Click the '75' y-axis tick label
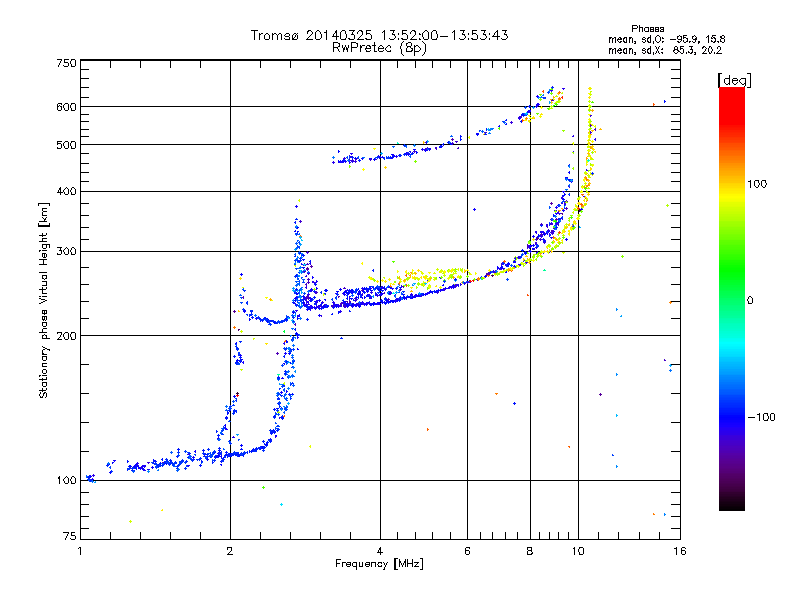800x600 pixels. (x=70, y=536)
